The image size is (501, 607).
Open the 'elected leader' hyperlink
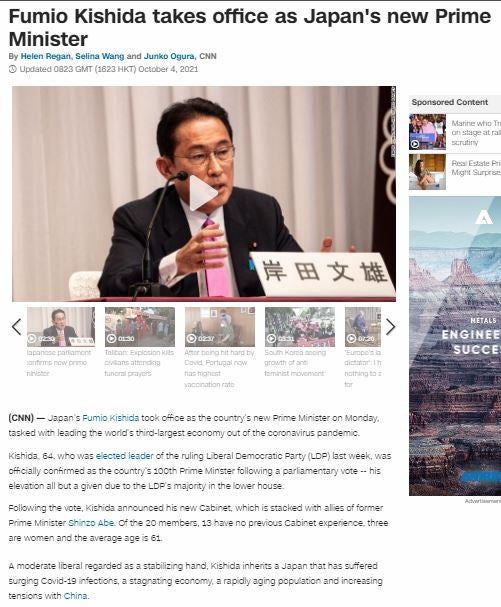(x=125, y=456)
